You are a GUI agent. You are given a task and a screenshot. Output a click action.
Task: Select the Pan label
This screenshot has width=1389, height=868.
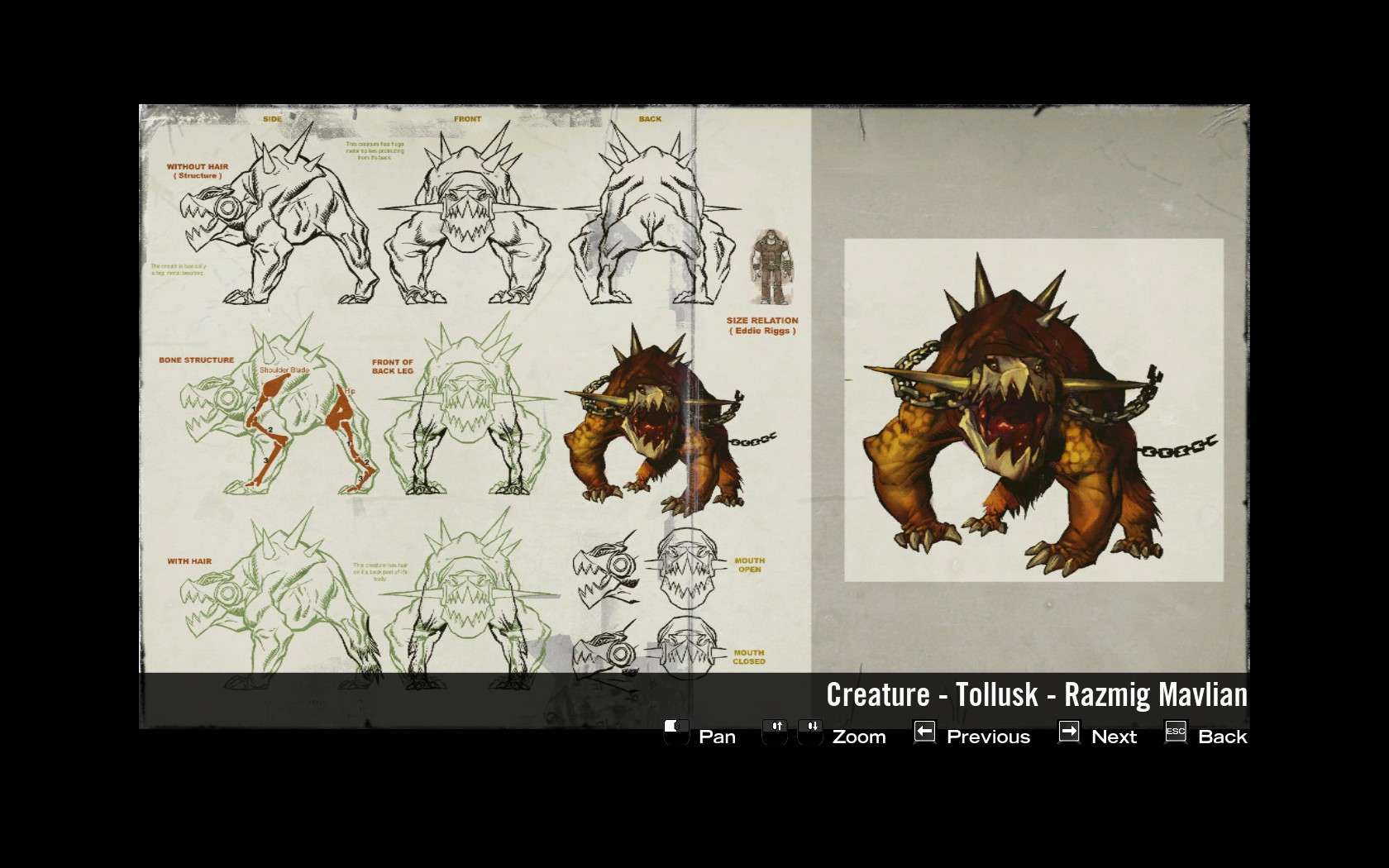pos(717,737)
